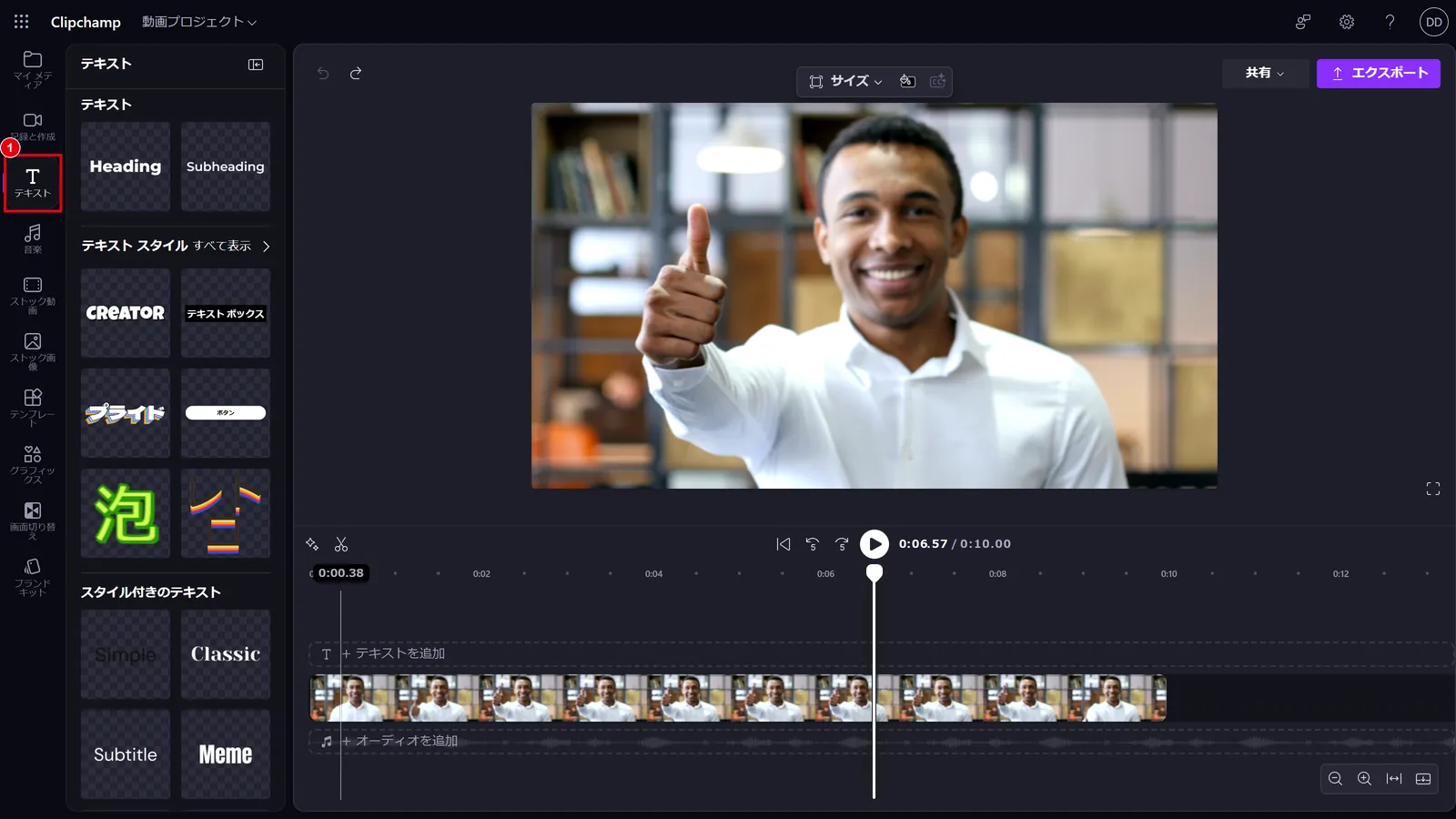Open the Music (音楽) sidebar panel
Viewport: 1456px width, 819px height.
(x=33, y=238)
